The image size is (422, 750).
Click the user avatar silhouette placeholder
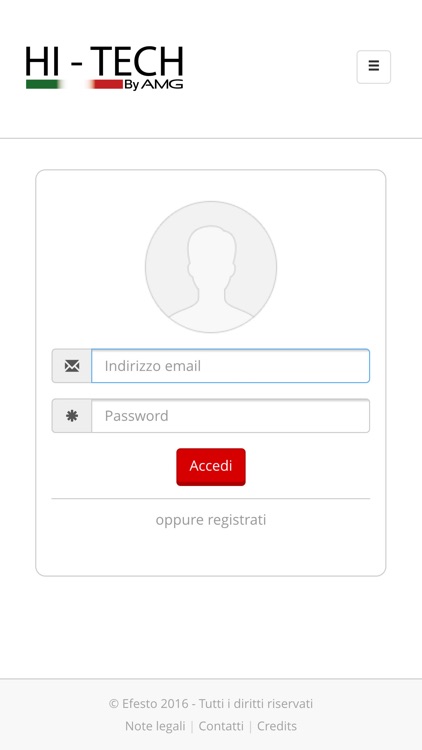pos(211,266)
